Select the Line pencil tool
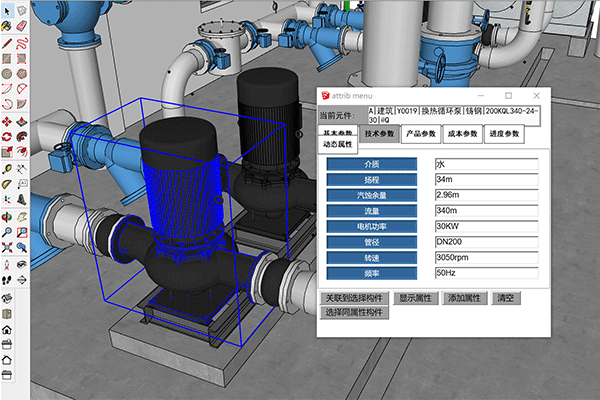 [7, 43]
